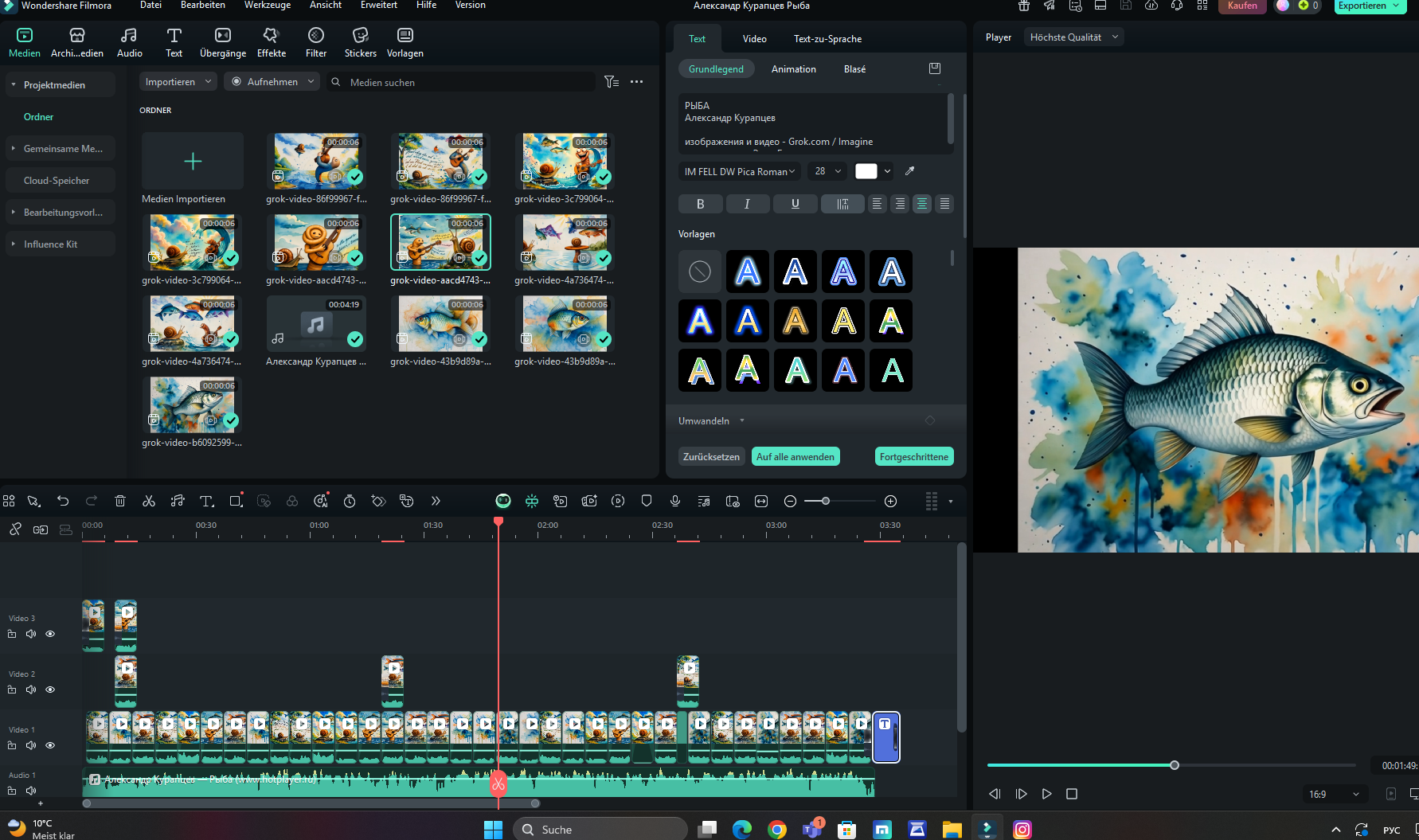Click the Fortgeschrittene button
The image size is (1419, 840).
[x=913, y=456]
